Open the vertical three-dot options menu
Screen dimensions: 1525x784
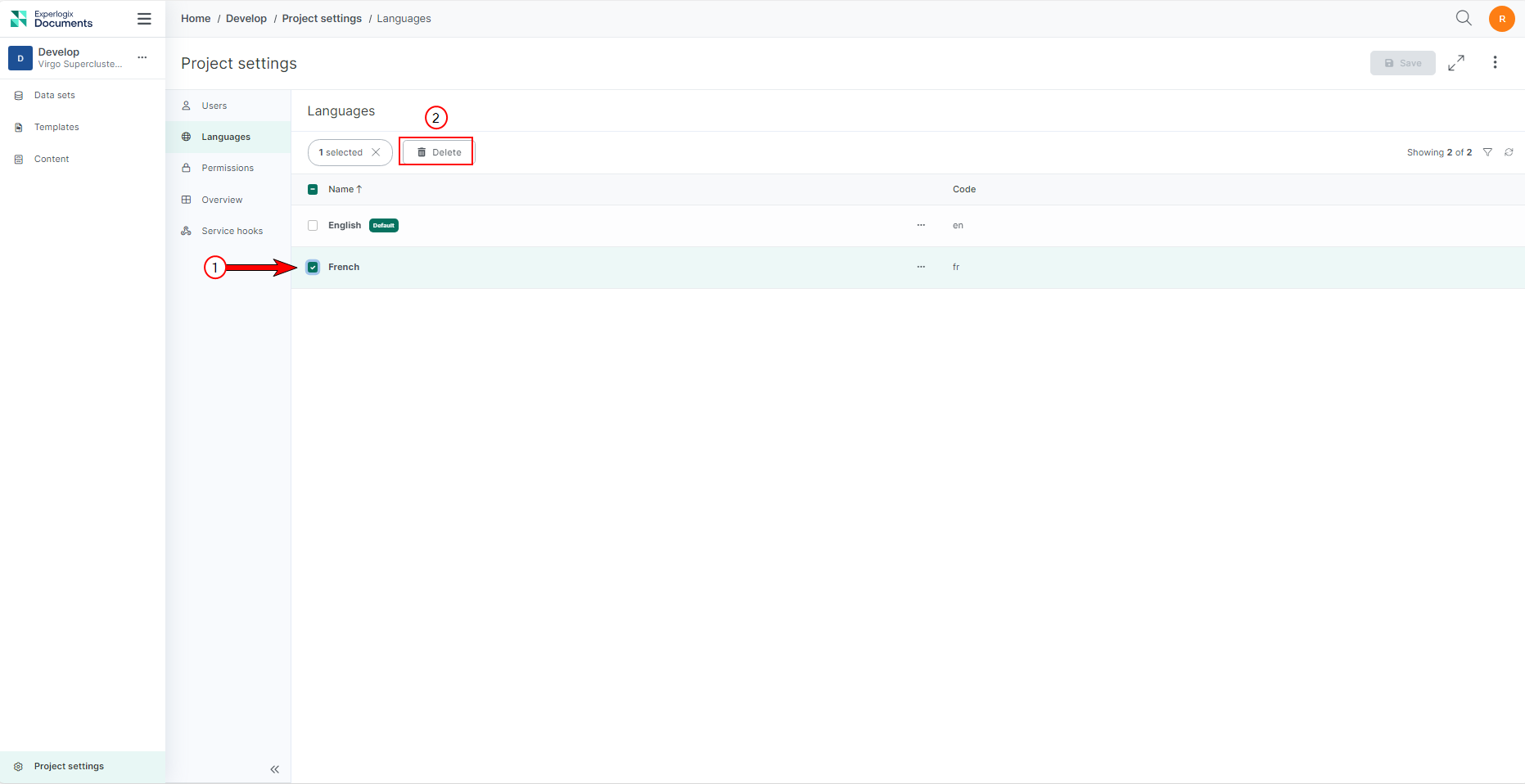click(1495, 63)
